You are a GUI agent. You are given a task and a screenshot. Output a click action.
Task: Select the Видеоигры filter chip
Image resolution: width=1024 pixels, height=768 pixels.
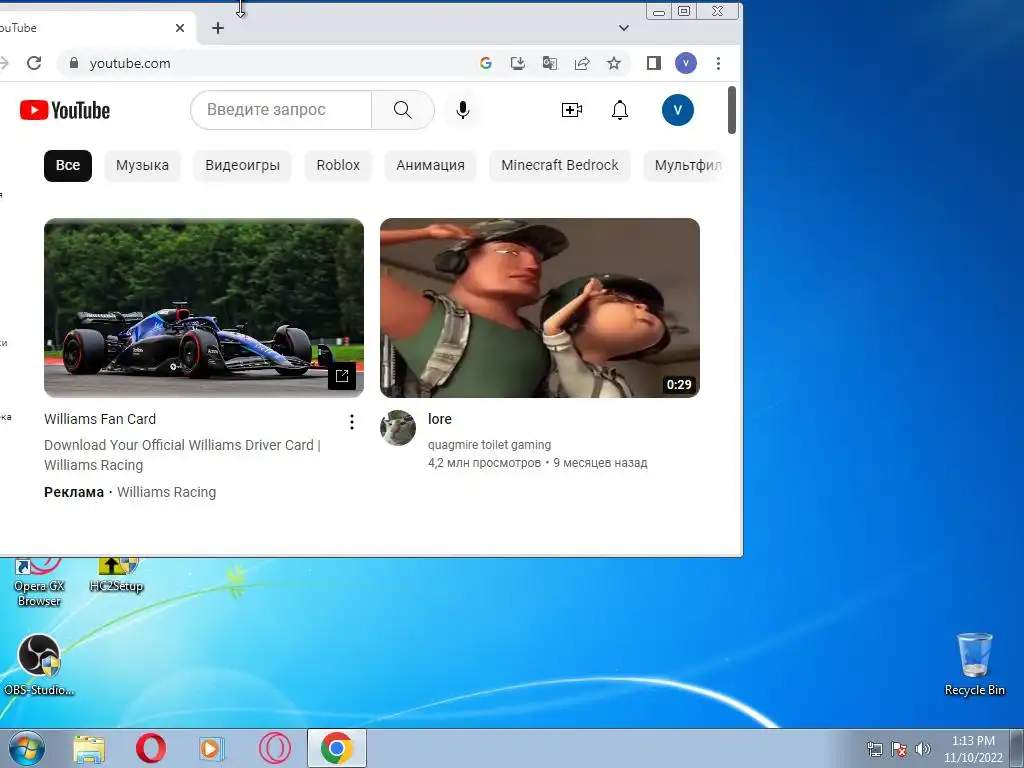click(242, 165)
